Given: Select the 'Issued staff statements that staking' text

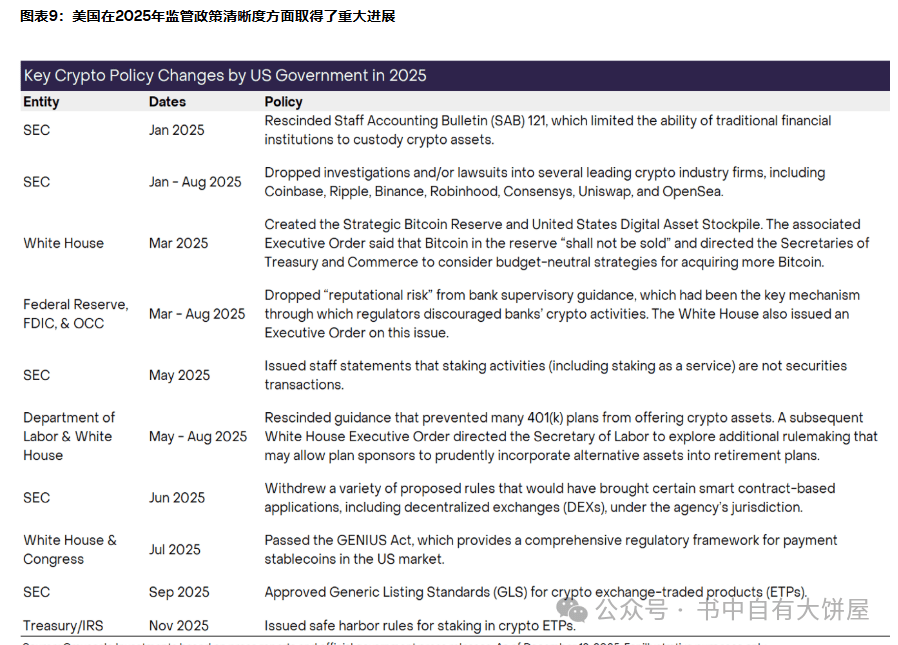Looking at the screenshot, I should point(556,375).
